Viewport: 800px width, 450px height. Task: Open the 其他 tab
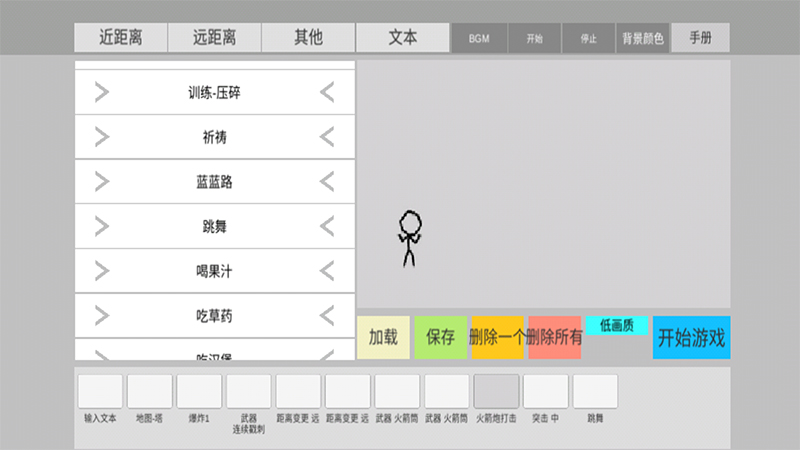(x=308, y=39)
